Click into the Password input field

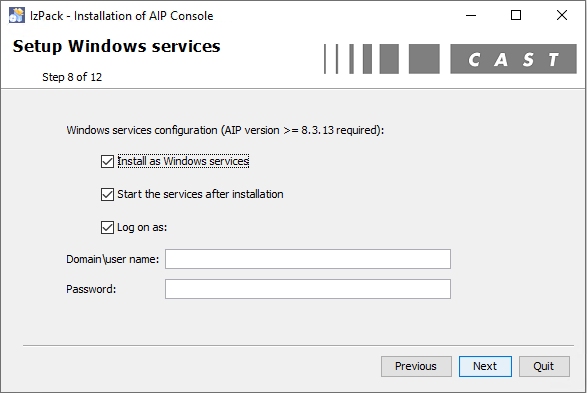pos(308,289)
